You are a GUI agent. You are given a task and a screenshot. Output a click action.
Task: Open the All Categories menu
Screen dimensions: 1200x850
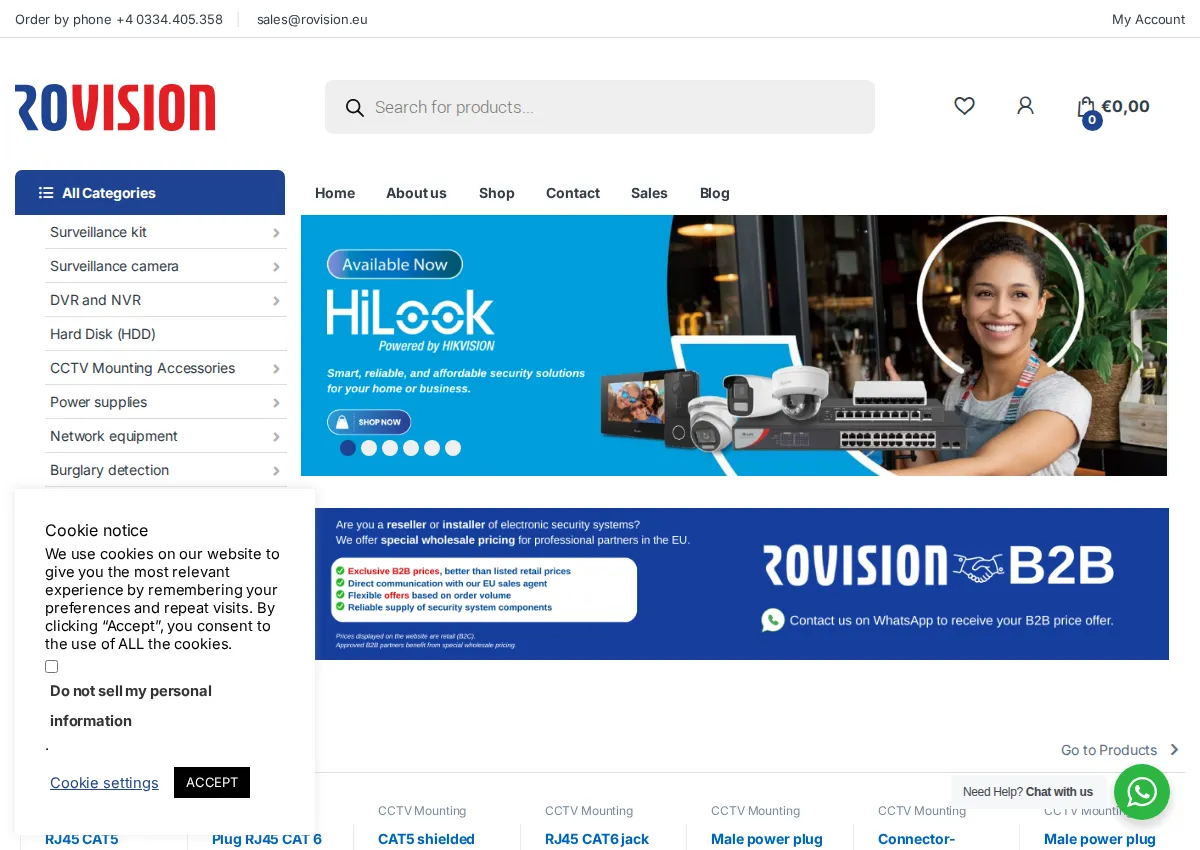tap(150, 193)
